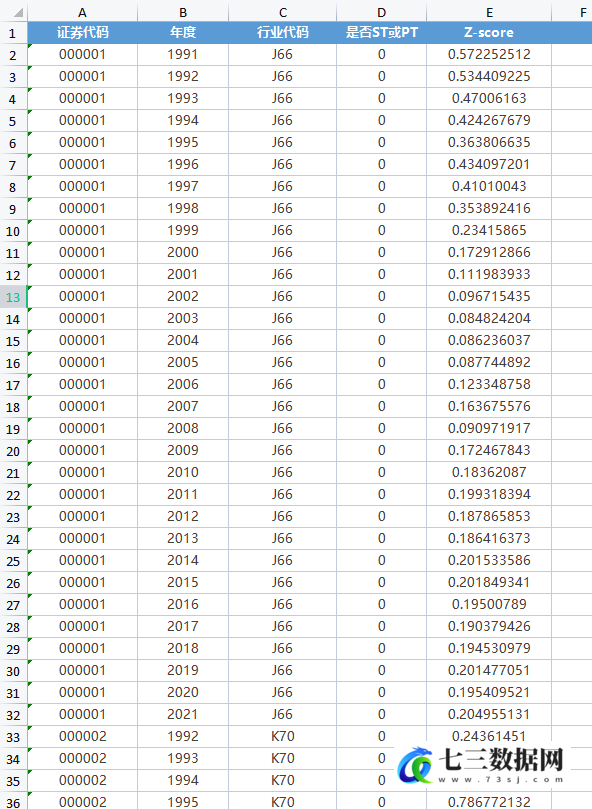Click the Z-score header cell

(x=489, y=33)
